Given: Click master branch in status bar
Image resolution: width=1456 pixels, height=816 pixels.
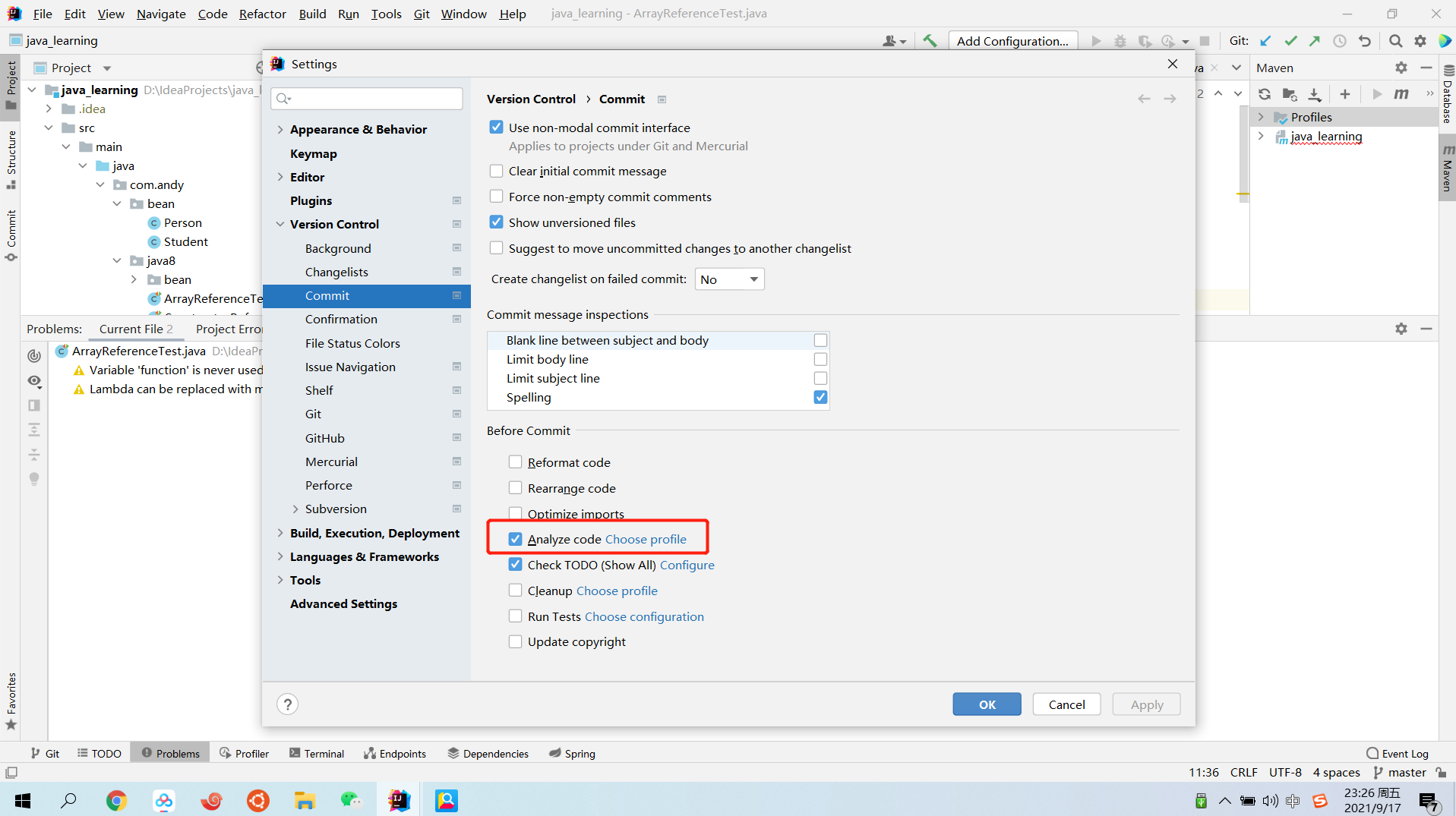Looking at the screenshot, I should tap(1400, 773).
